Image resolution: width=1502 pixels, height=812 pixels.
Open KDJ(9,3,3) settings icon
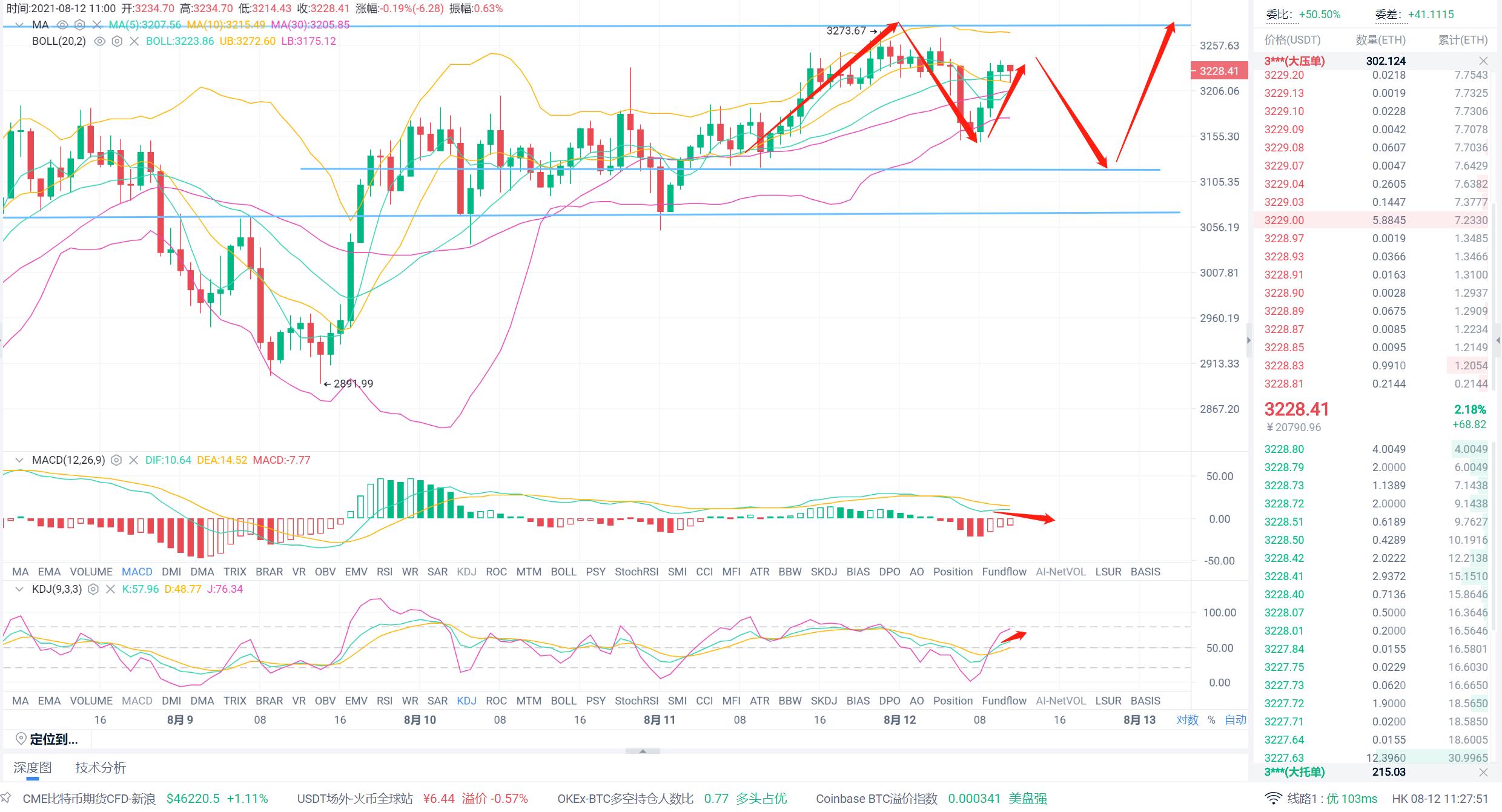93,589
